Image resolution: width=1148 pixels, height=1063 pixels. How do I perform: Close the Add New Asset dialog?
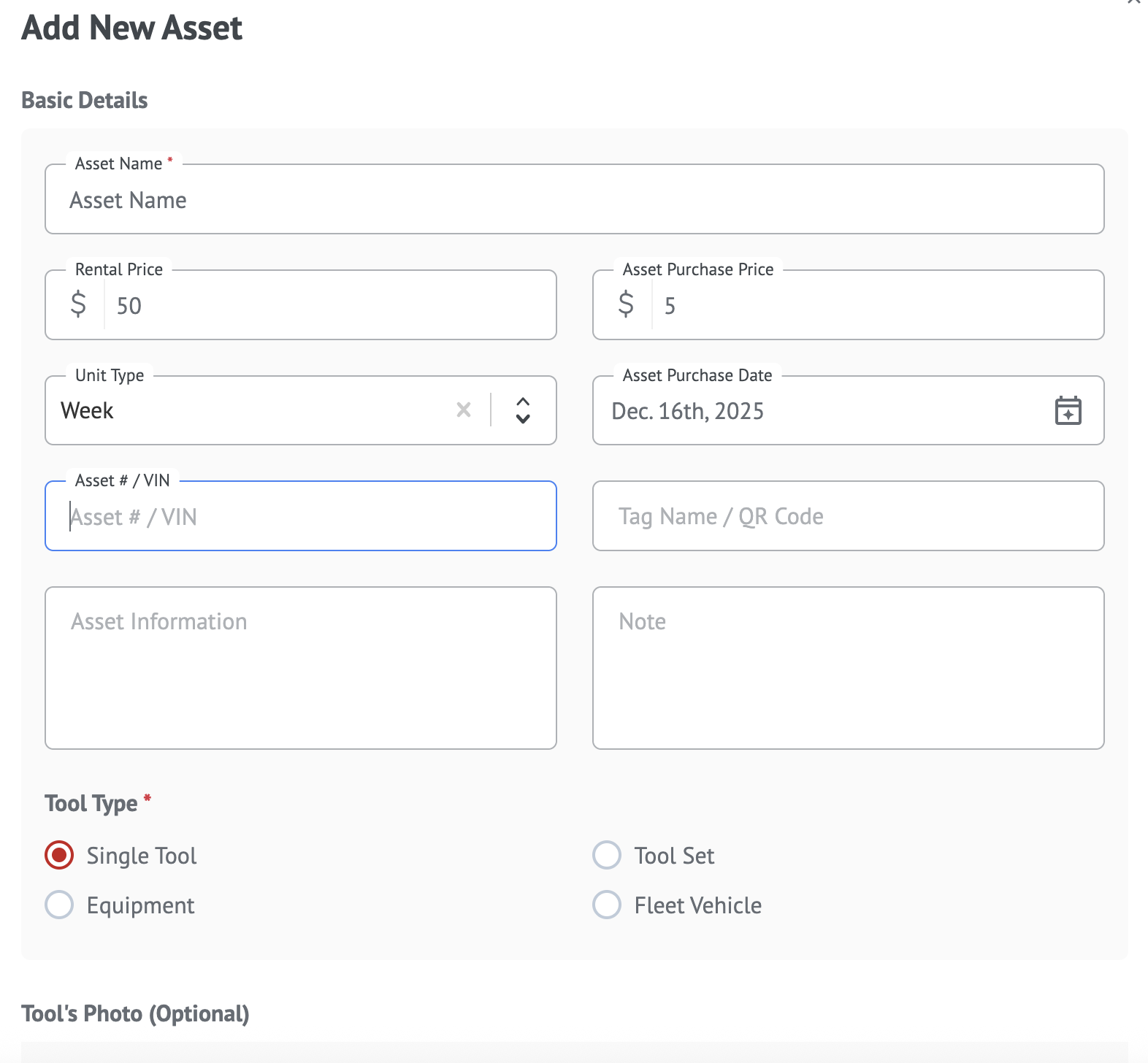(1133, 2)
